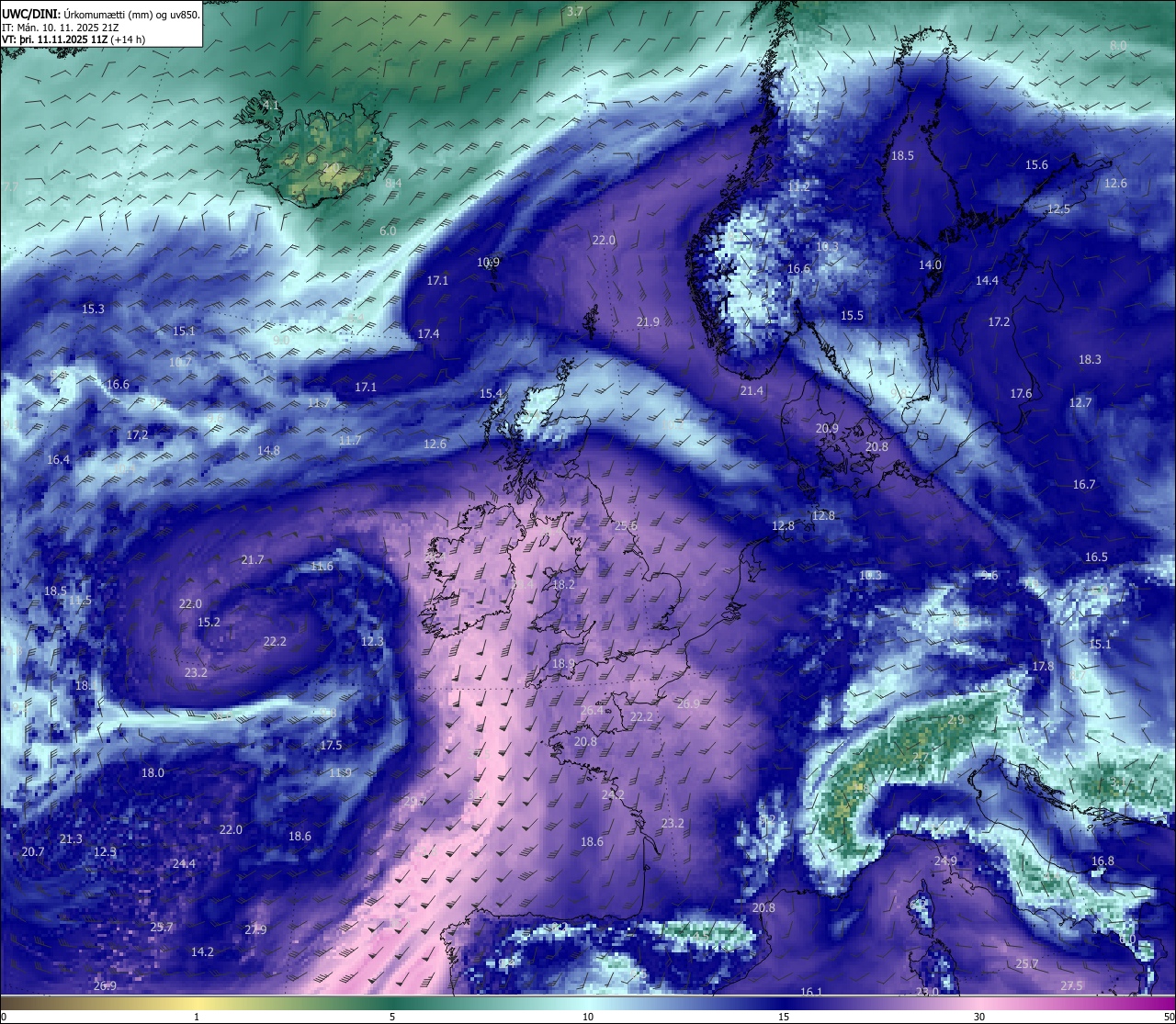The height and width of the screenshot is (1024, 1176).
Task: Click the '27.5' value in the lower right
Action: [x=1071, y=985]
